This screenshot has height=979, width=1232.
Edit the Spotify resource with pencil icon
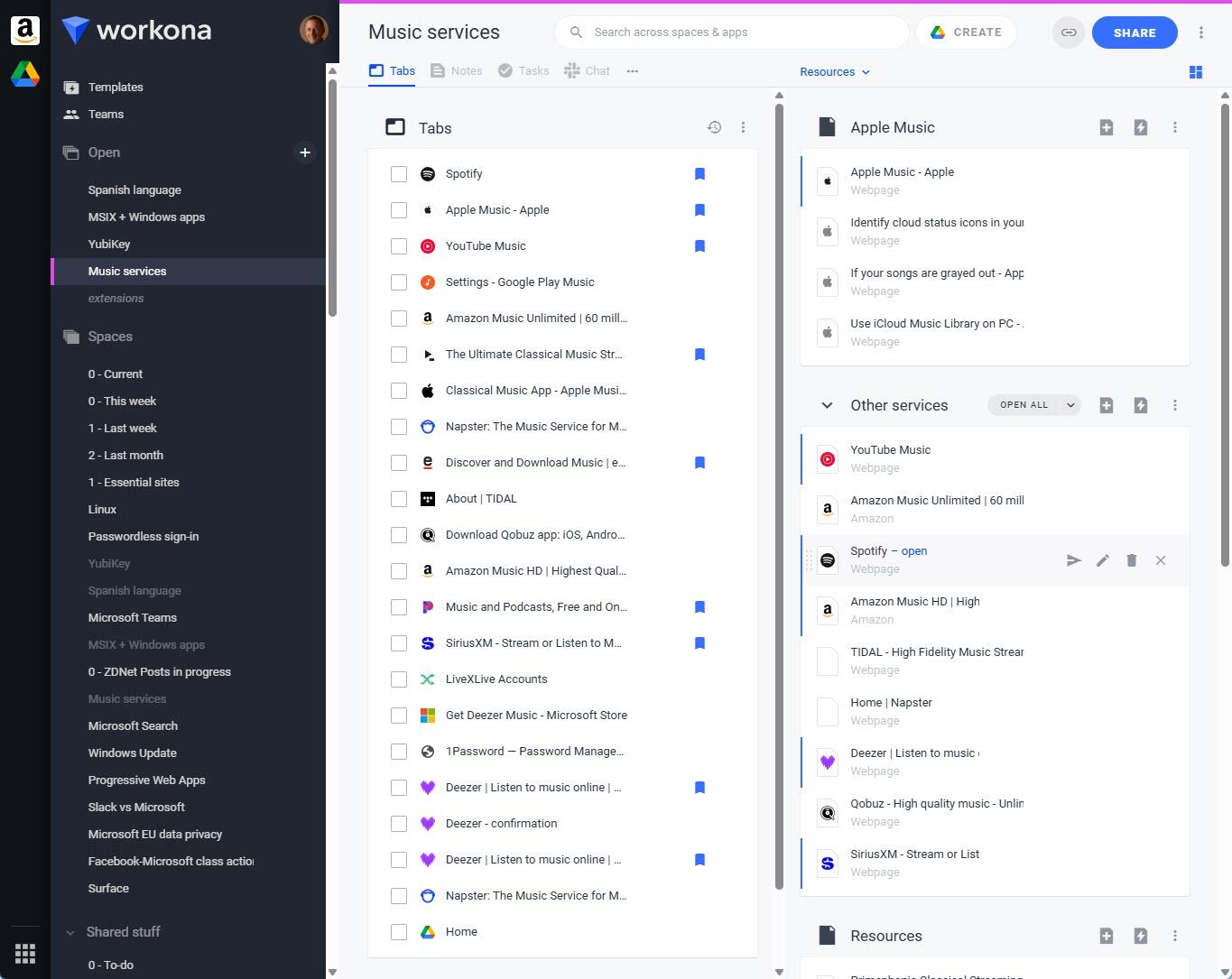click(1102, 560)
